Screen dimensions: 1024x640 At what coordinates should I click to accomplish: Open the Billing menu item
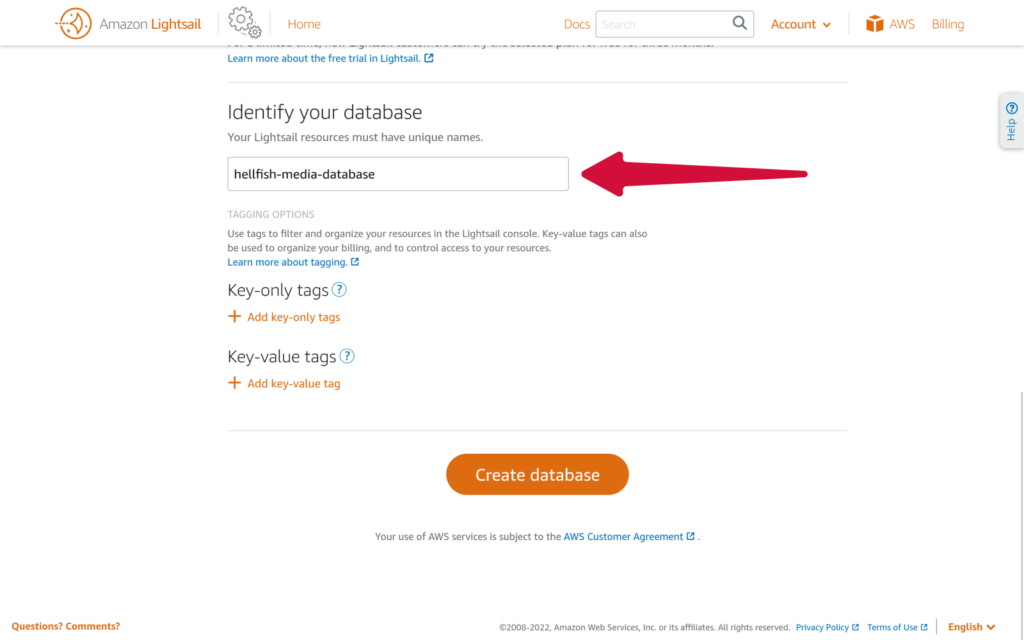coord(947,24)
